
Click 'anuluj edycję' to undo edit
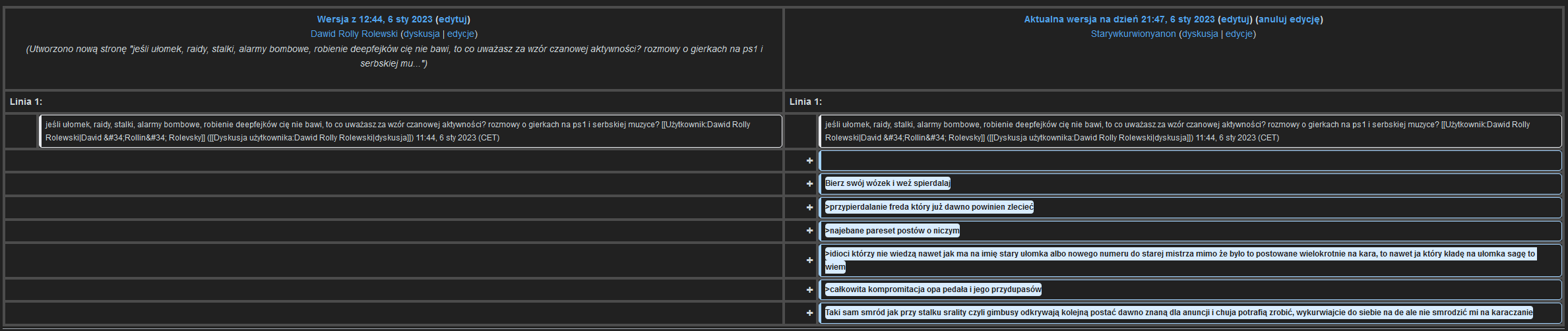[1289, 19]
